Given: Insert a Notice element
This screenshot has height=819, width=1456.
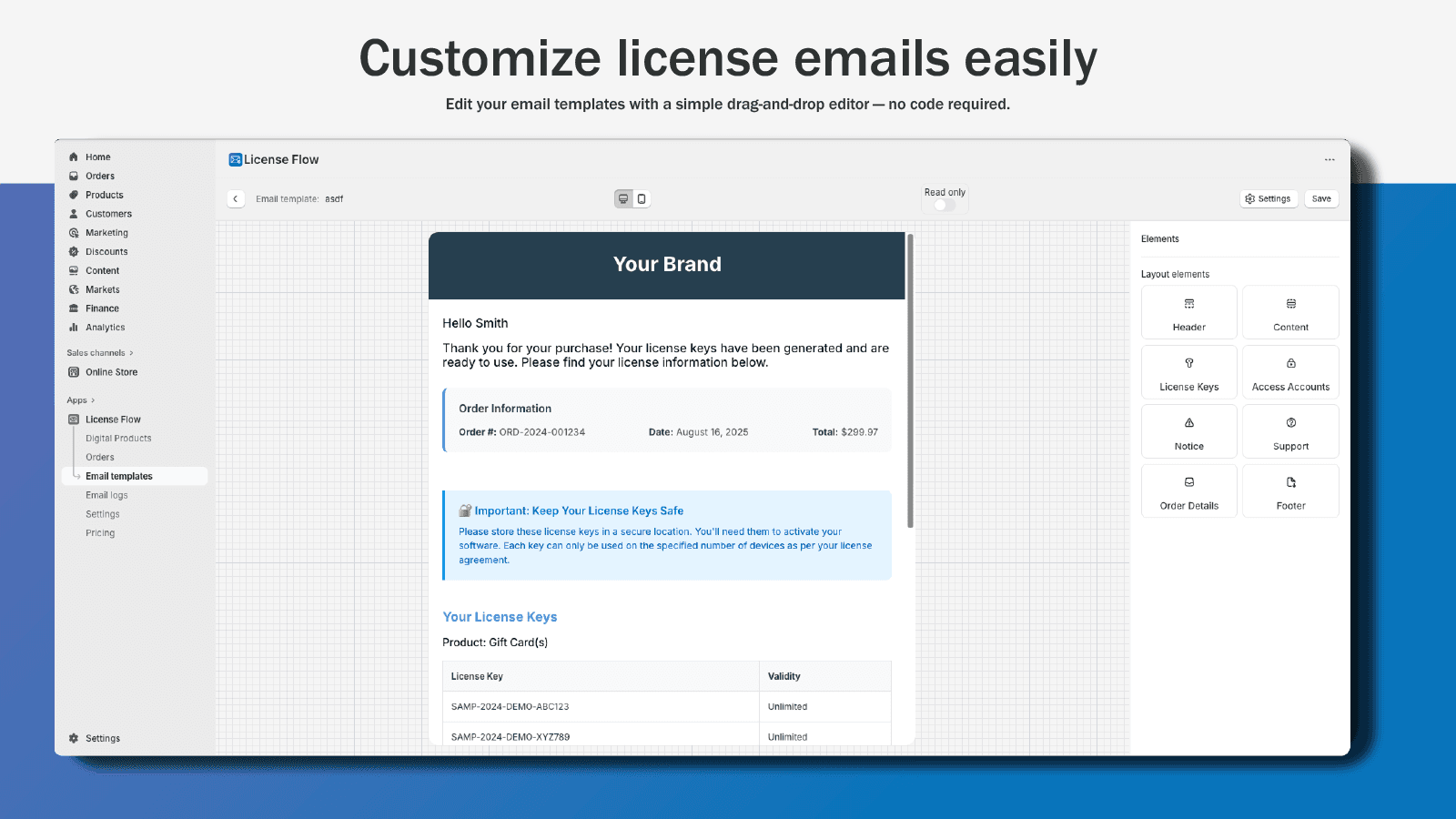Looking at the screenshot, I should [1188, 430].
